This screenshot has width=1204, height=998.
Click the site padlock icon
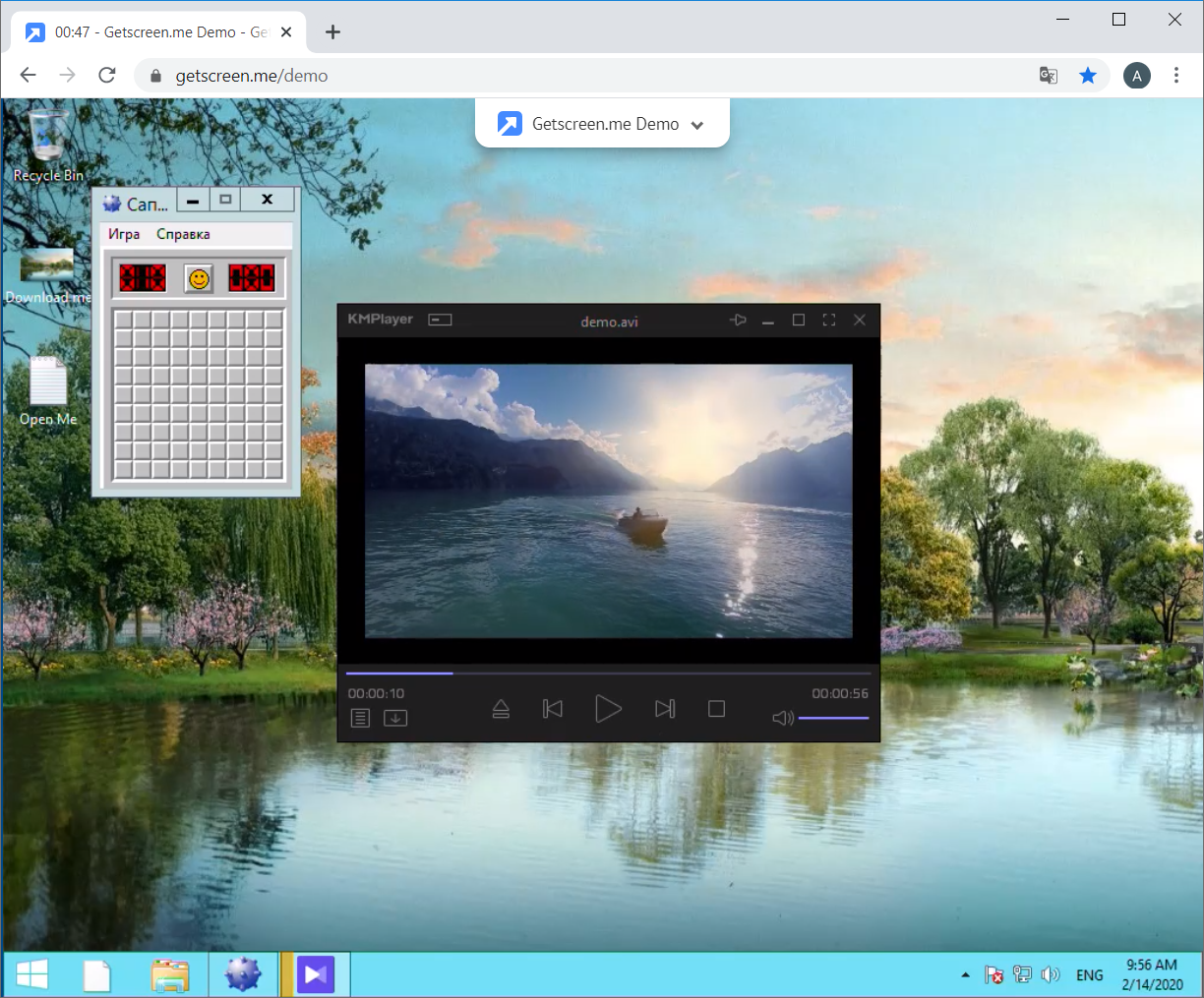[154, 76]
